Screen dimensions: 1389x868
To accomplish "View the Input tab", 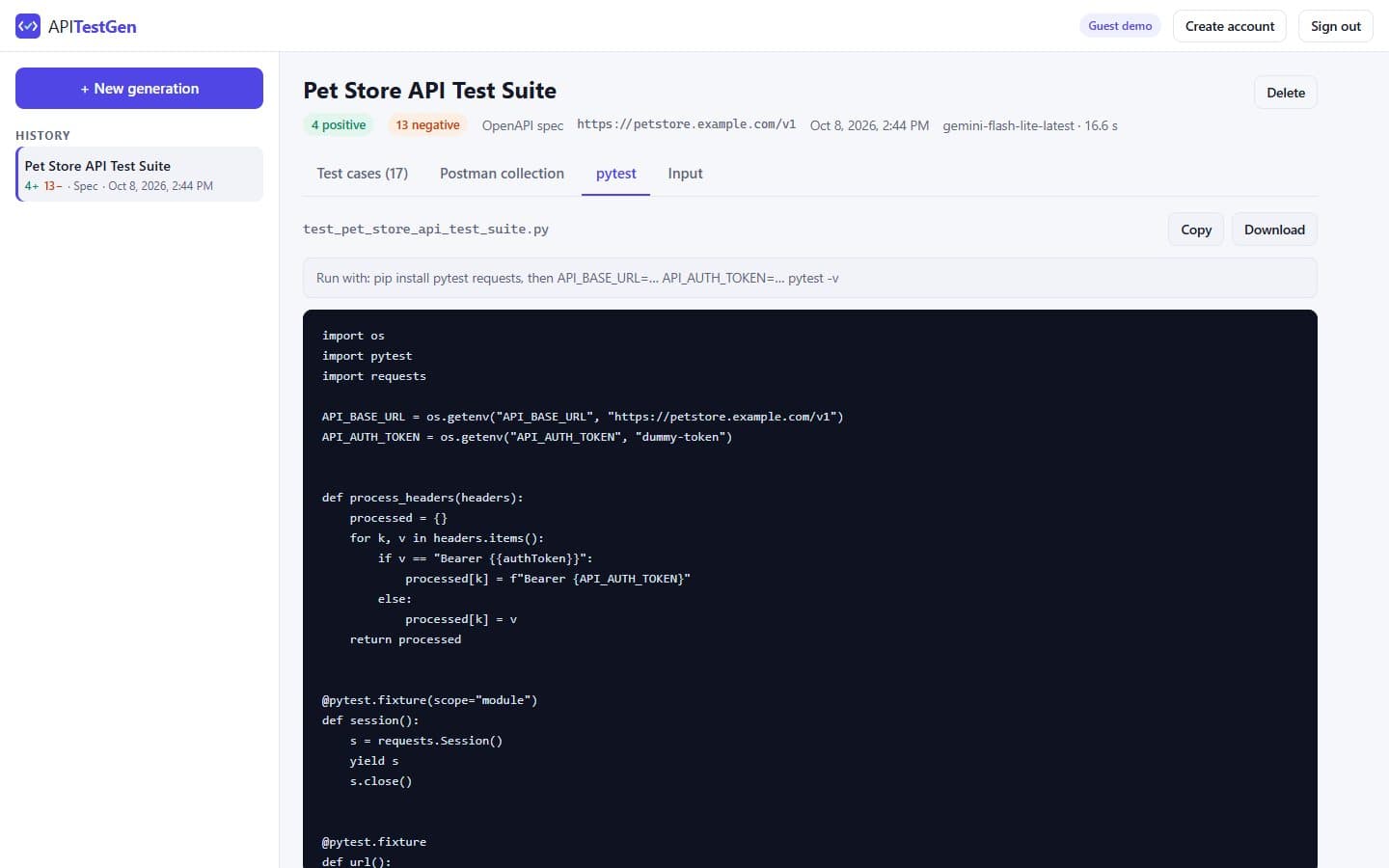I will [x=685, y=174].
